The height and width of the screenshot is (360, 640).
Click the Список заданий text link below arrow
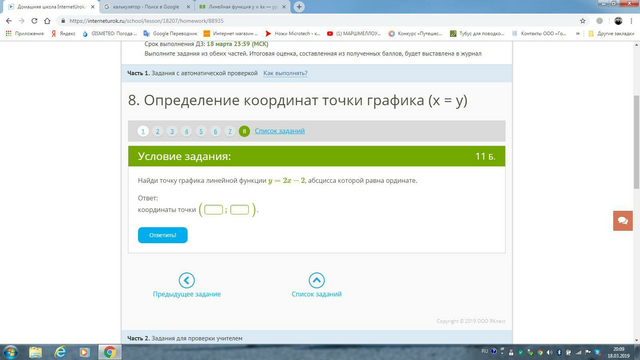click(x=316, y=294)
